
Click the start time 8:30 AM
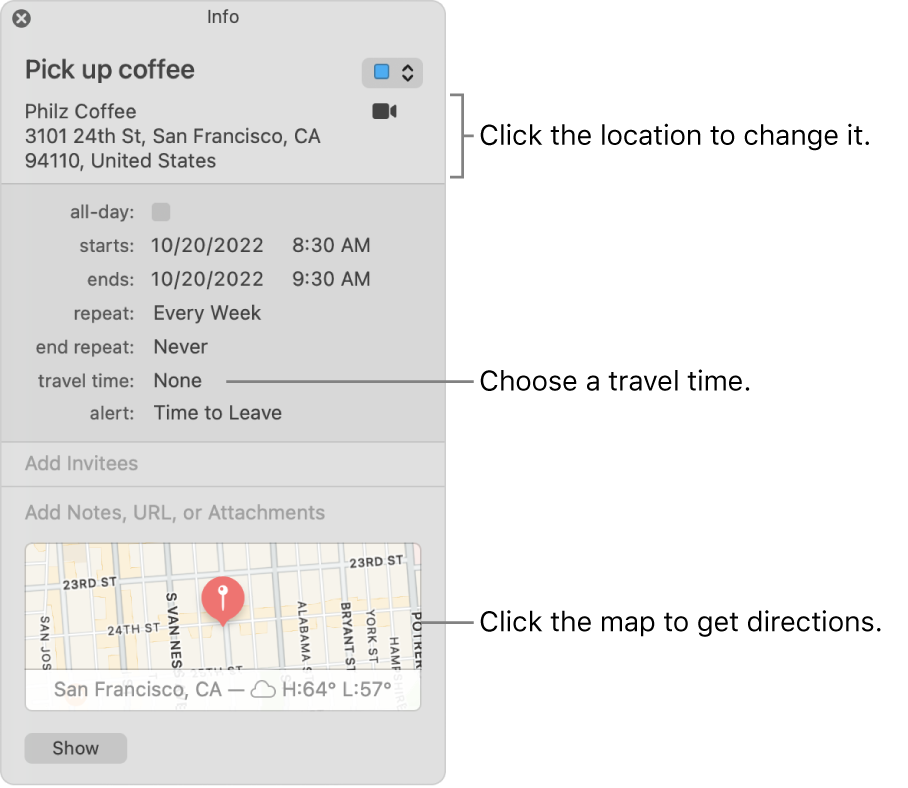point(330,245)
